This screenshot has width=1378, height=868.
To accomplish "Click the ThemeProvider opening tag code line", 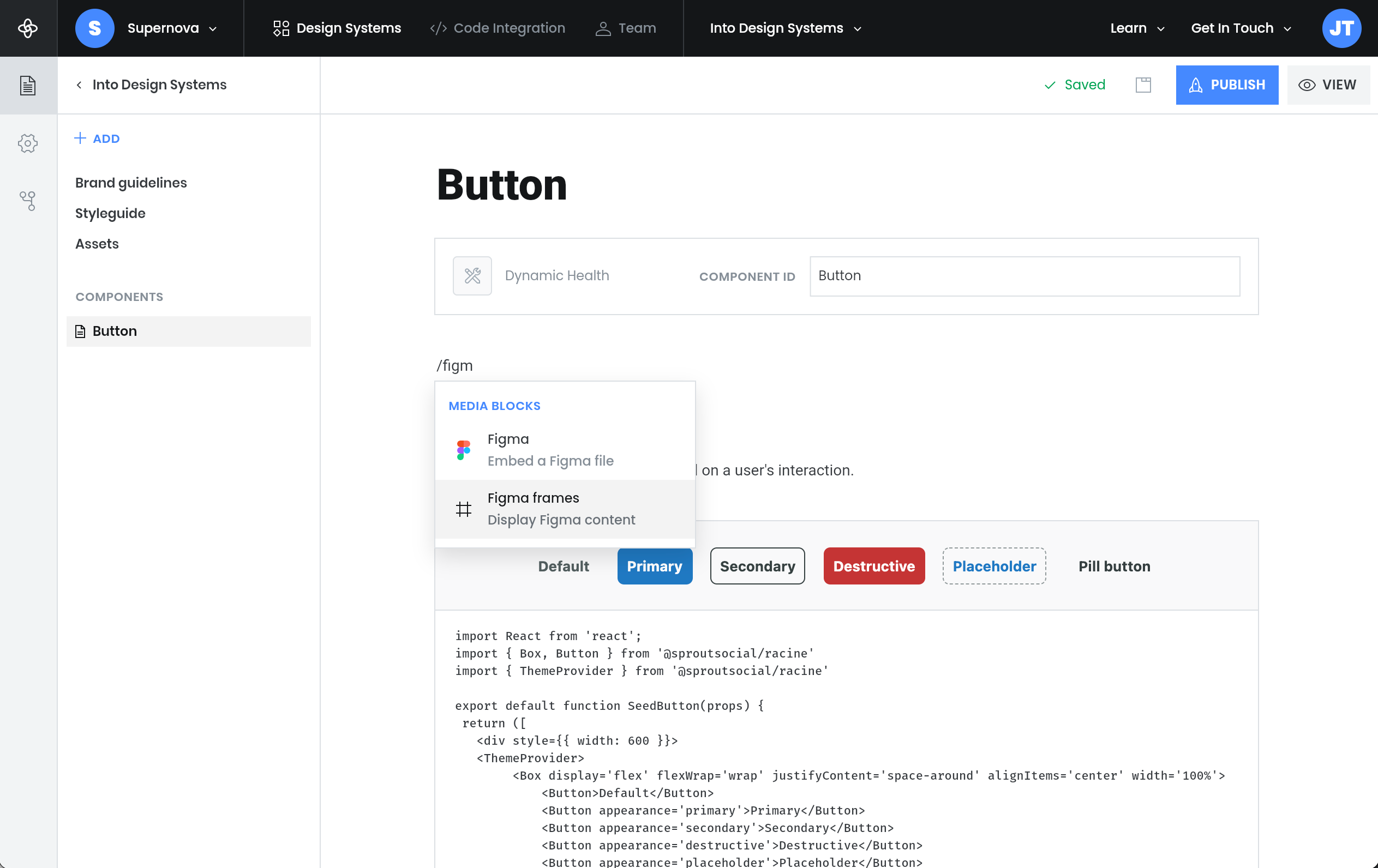I will (x=530, y=758).
